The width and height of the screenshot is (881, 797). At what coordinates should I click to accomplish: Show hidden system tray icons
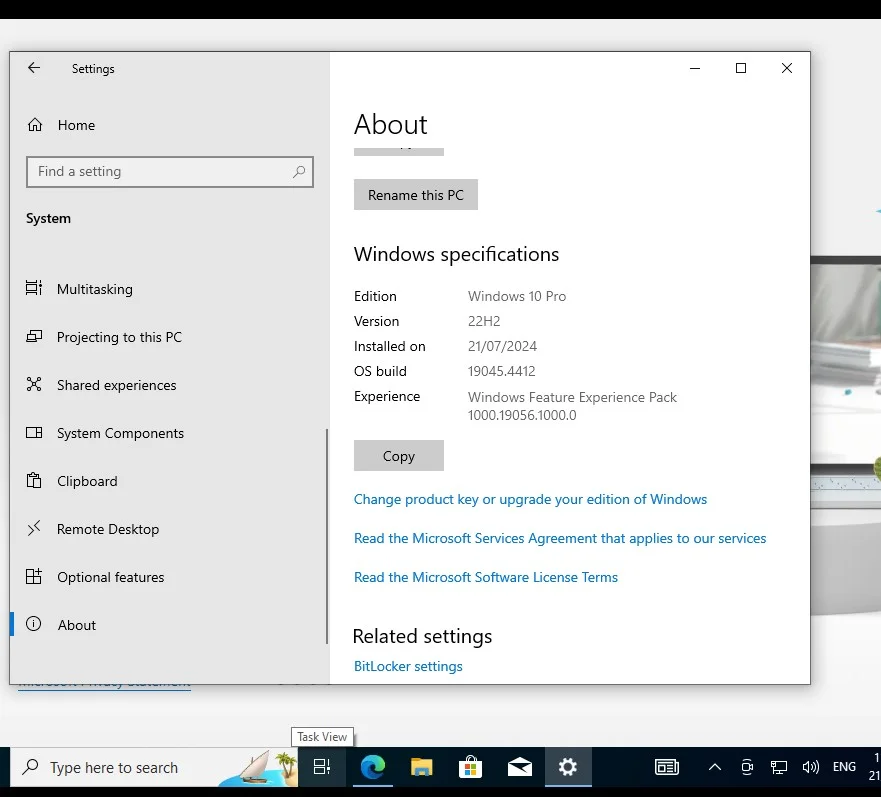click(x=715, y=767)
